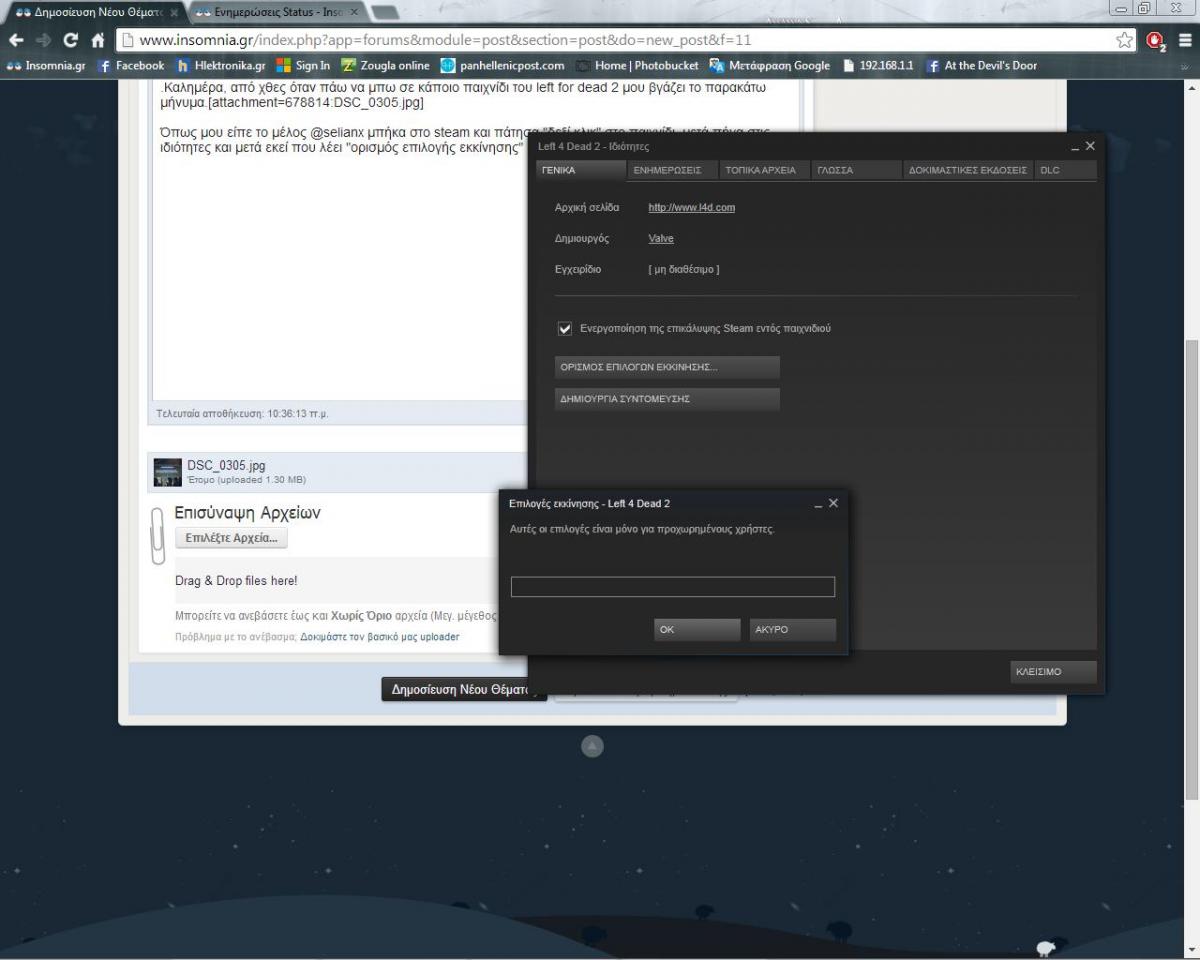The height and width of the screenshot is (960, 1200).
Task: Open the Chrome menu hamburger icon
Action: point(1185,40)
